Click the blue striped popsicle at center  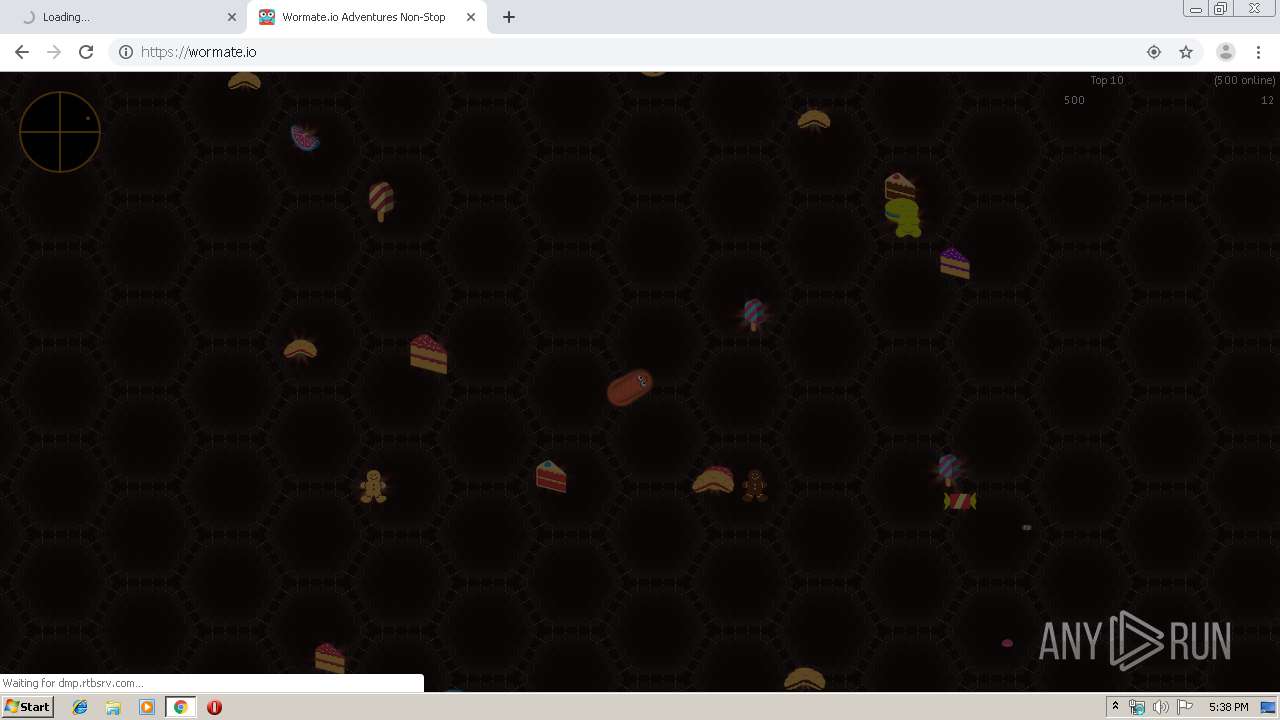tap(754, 314)
